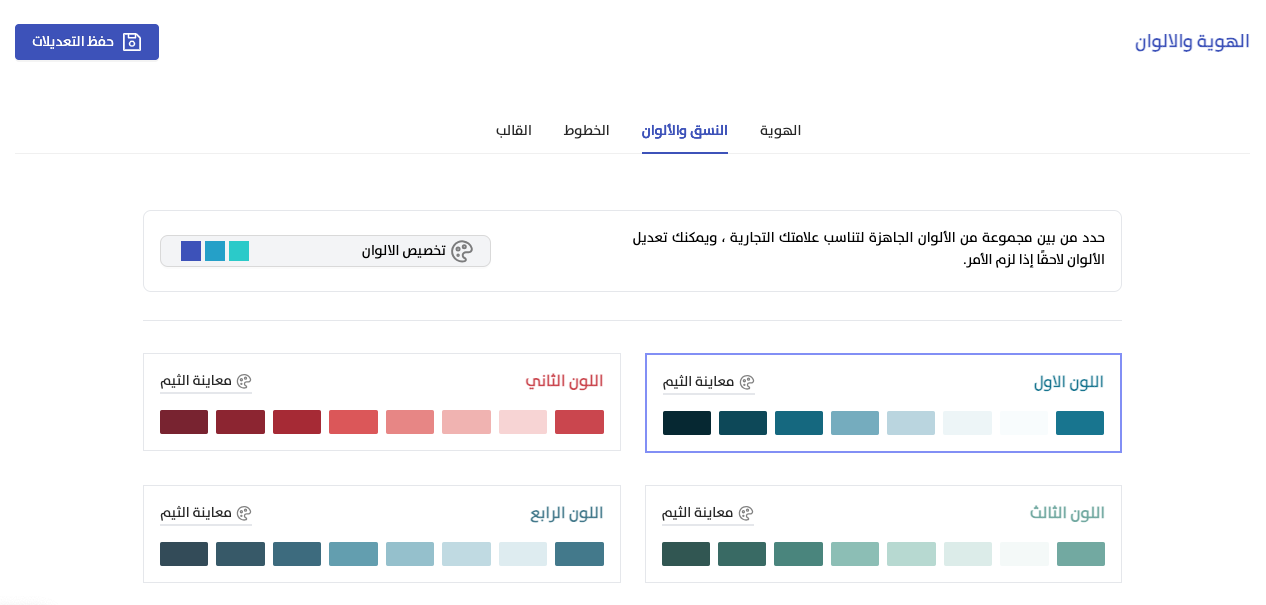Screen dimensions: 1266x605
Task: Open the الهوية tab
Action: tap(780, 131)
